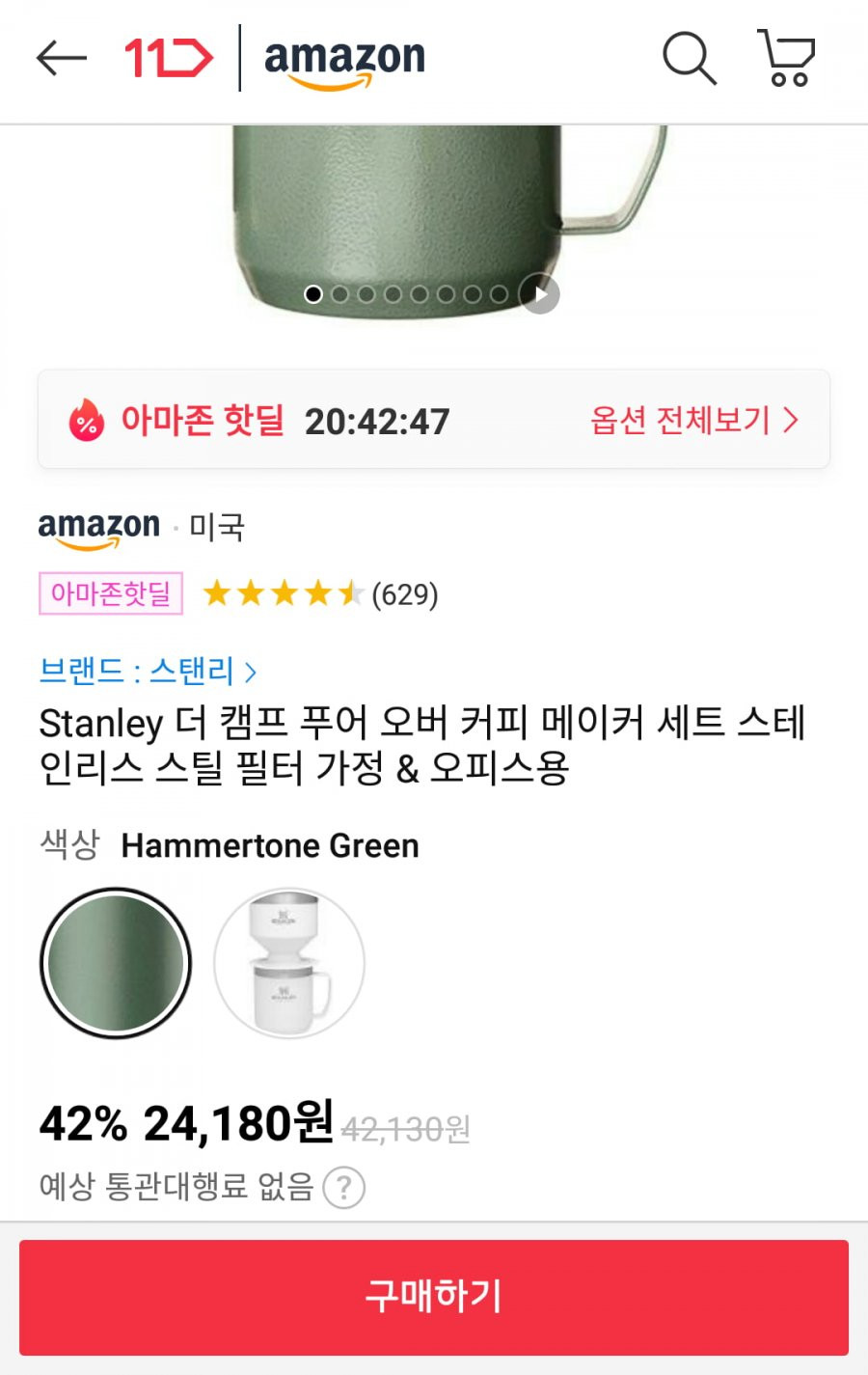Viewport: 868px width, 1375px height.
Task: Open 브랜드 : 스탠리 brand page
Action: click(147, 670)
